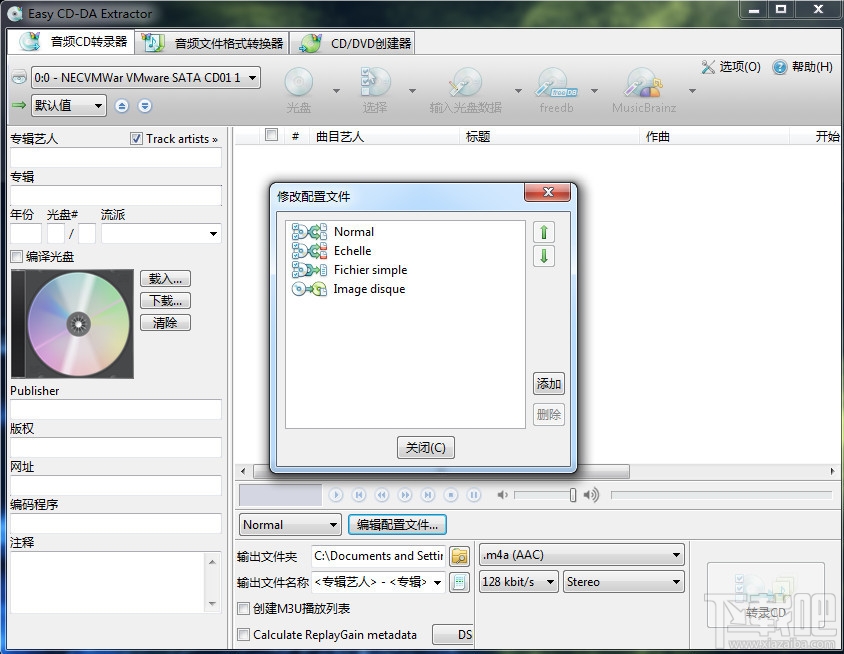844x654 pixels.
Task: Click the freedb lookup icon
Action: coord(554,85)
